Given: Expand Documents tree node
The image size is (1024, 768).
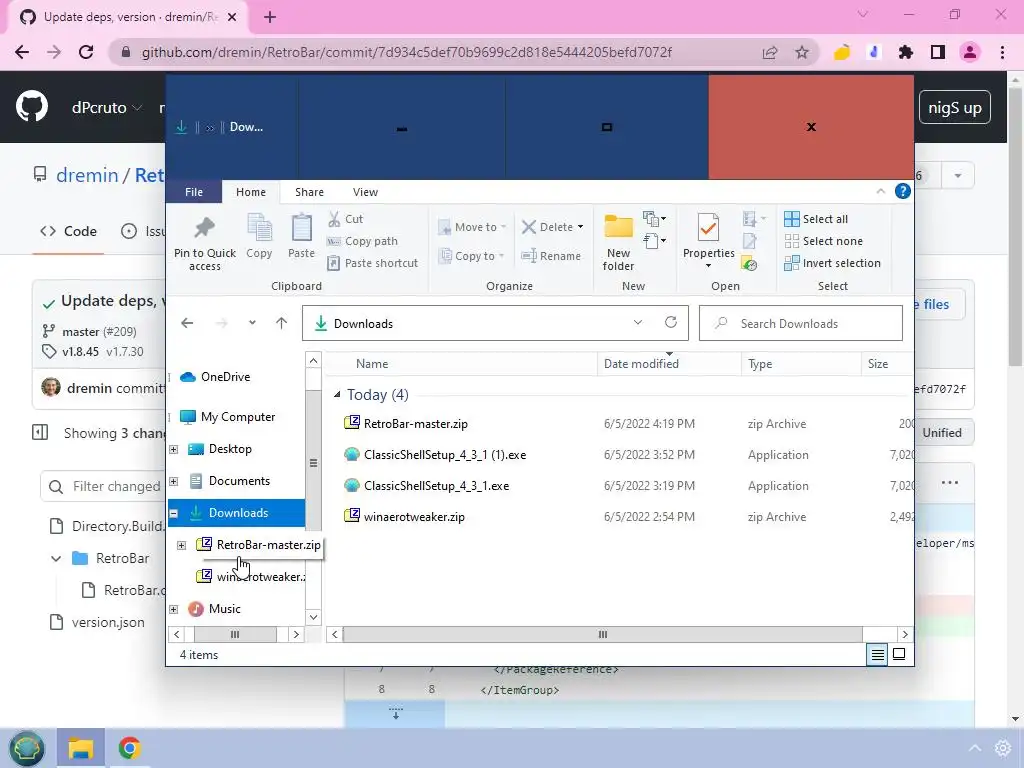Looking at the screenshot, I should pyautogui.click(x=174, y=481).
